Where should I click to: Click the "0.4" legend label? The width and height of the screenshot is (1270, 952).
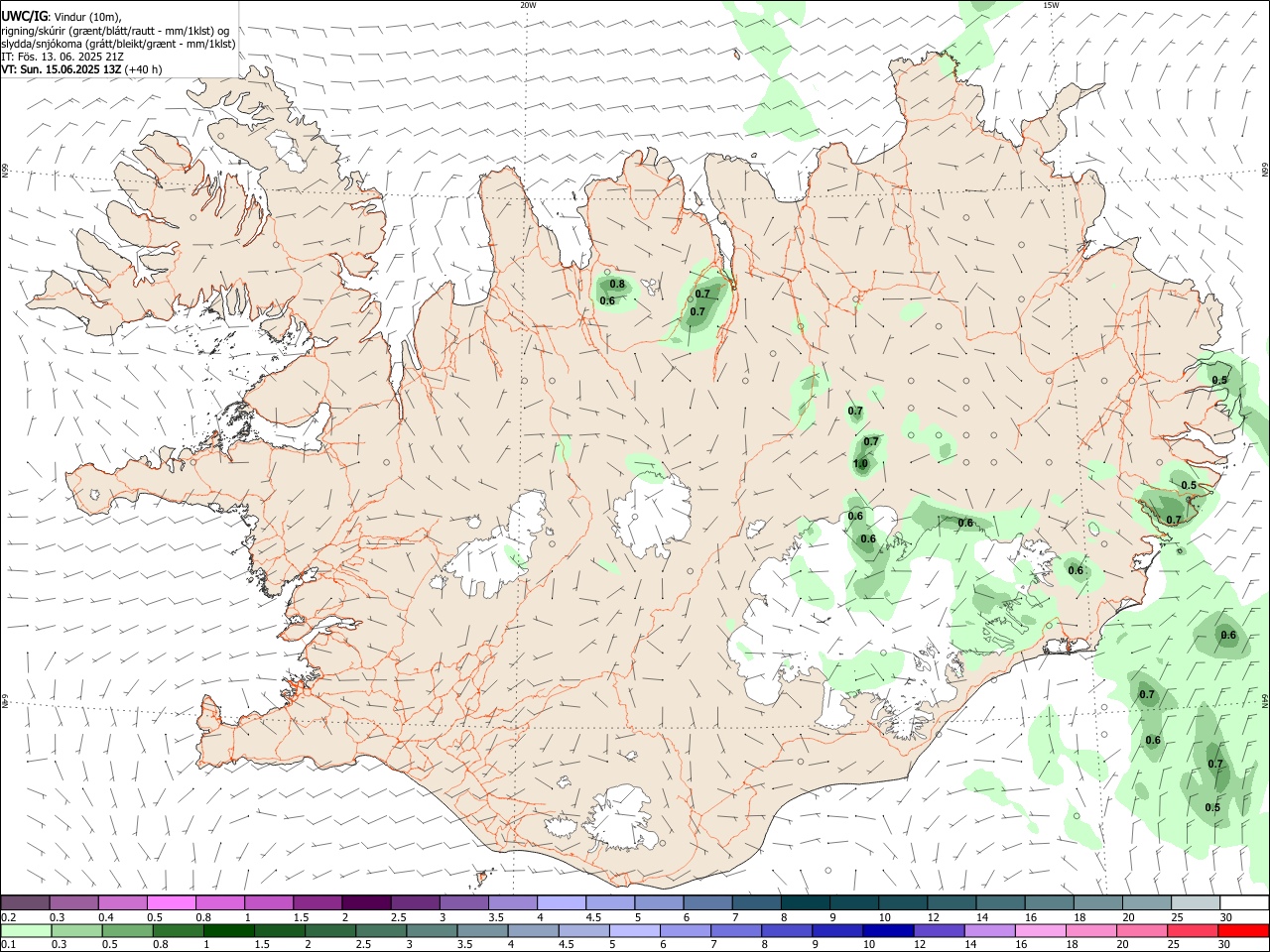tap(105, 917)
